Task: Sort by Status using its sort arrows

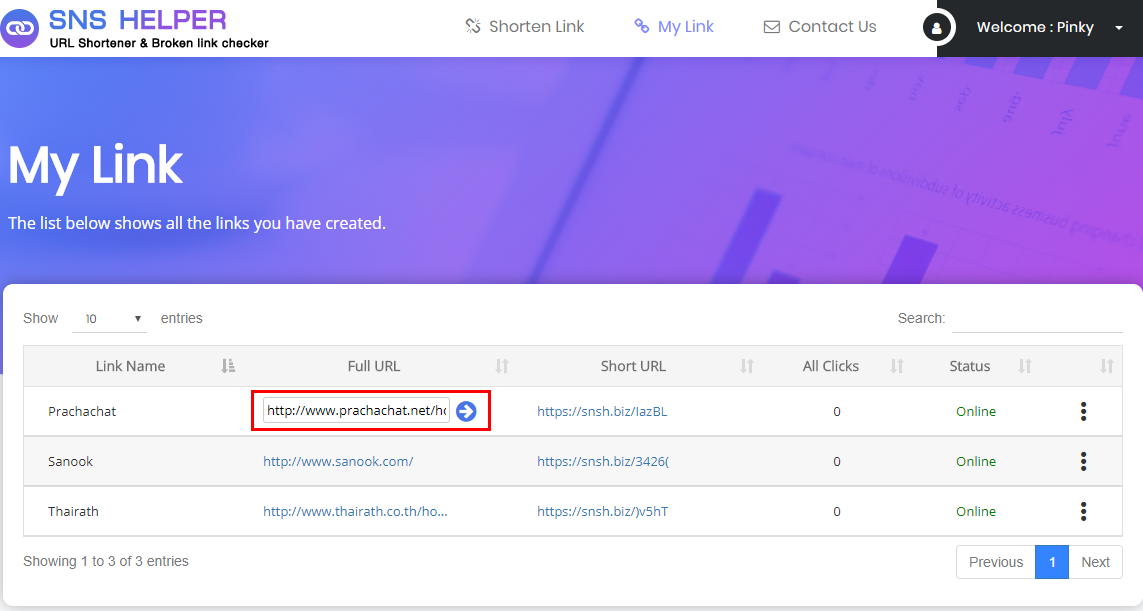Action: click(1025, 366)
